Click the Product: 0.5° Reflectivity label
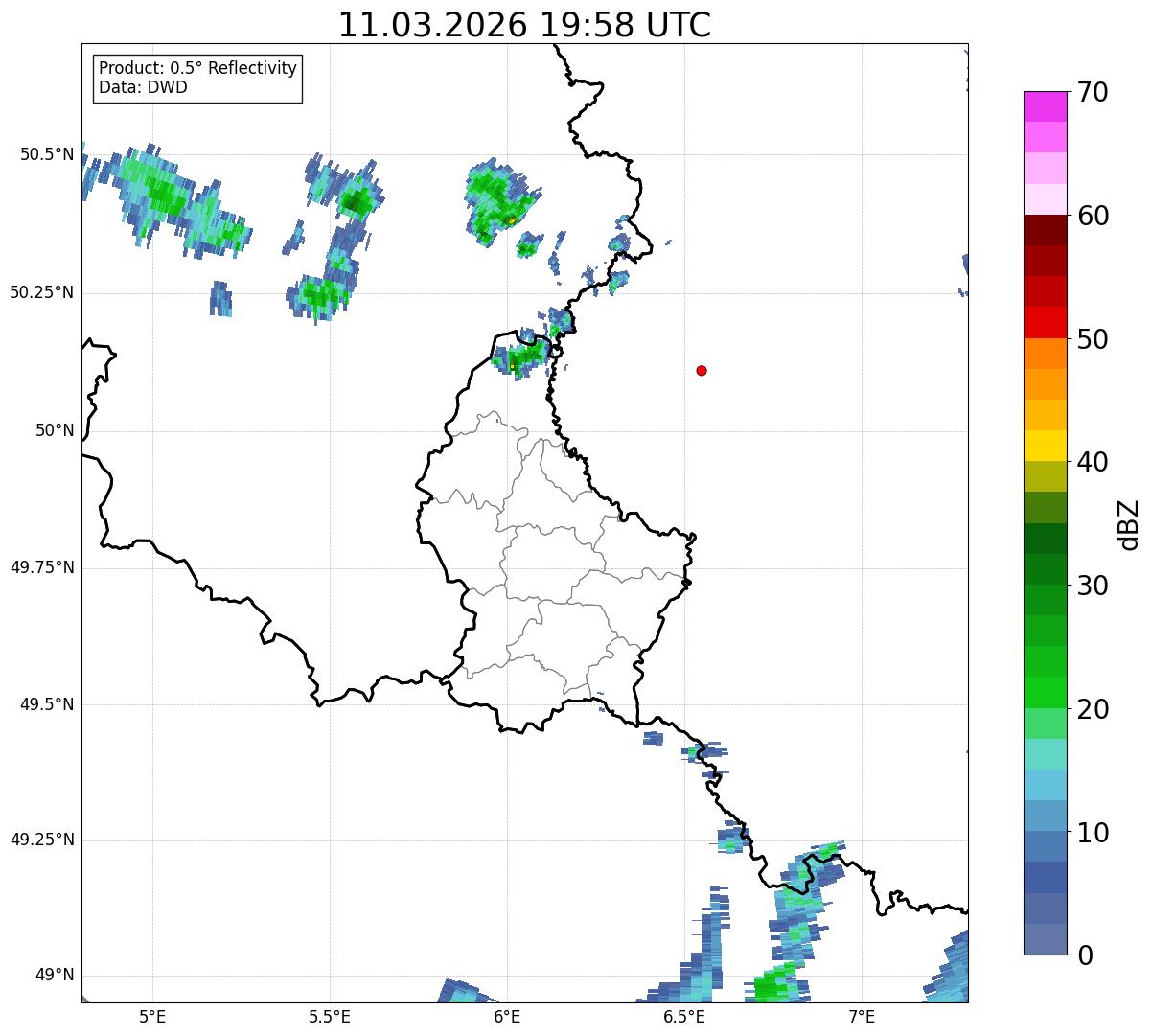Image resolution: width=1152 pixels, height=1036 pixels. [x=198, y=68]
